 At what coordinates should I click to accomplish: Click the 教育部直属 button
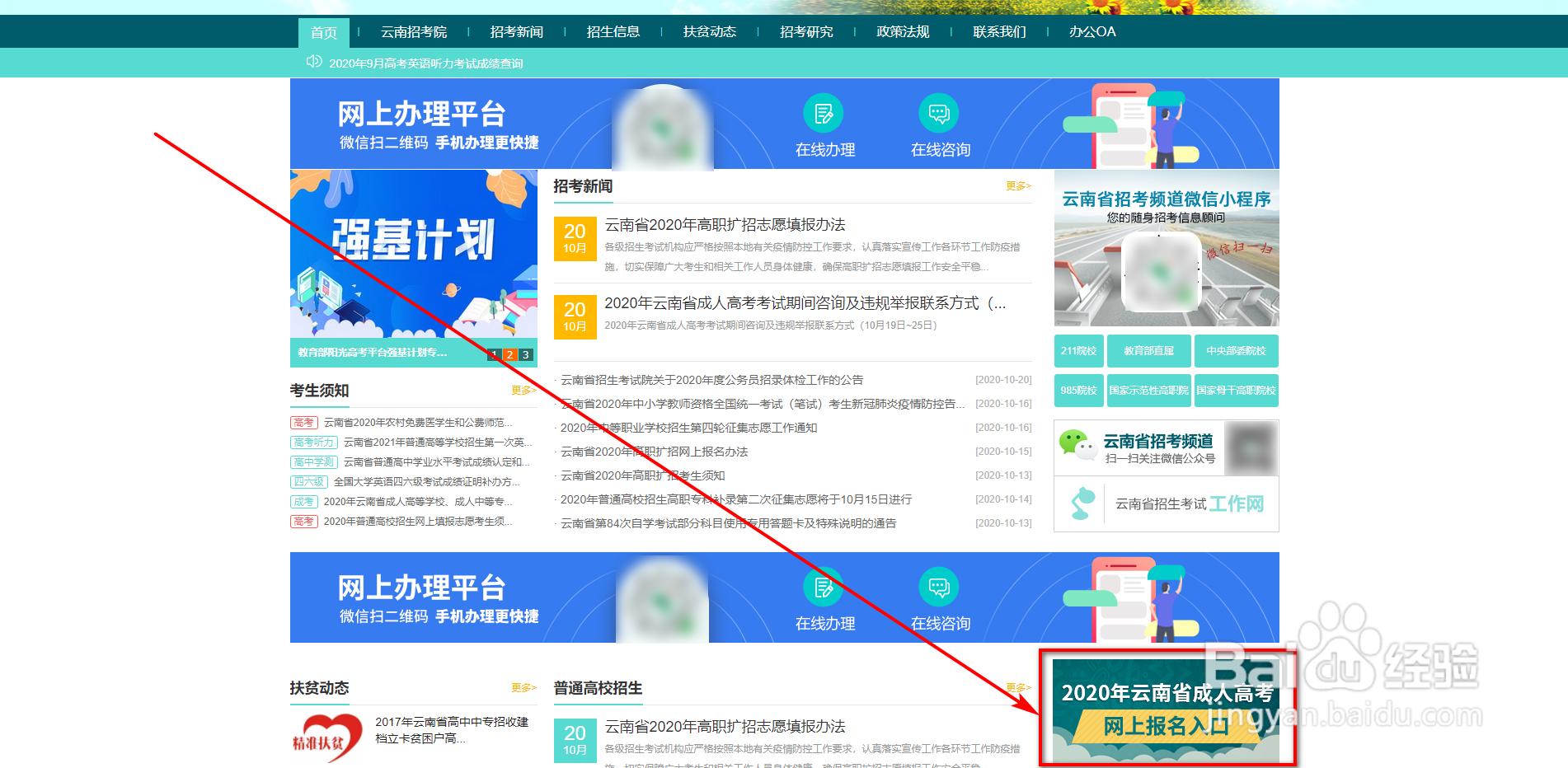tap(1149, 351)
